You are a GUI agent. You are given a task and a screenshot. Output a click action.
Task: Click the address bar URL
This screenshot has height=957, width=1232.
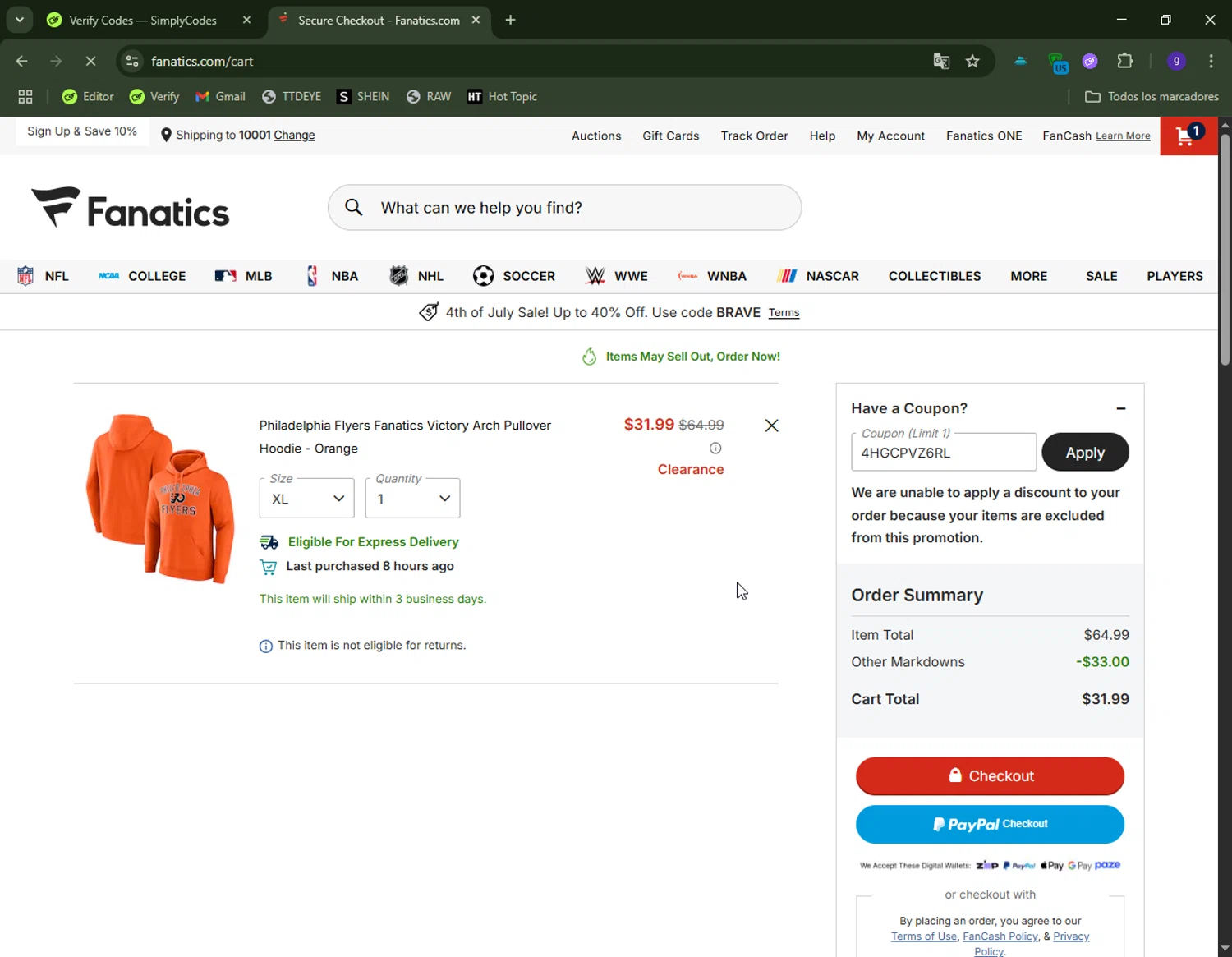[202, 62]
